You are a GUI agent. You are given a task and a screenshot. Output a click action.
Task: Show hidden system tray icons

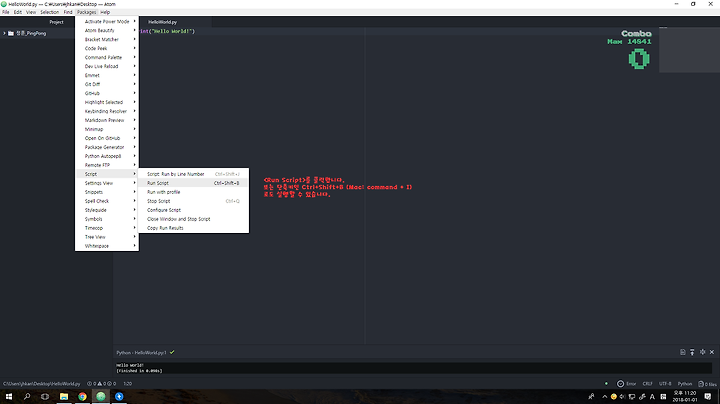click(x=604, y=396)
